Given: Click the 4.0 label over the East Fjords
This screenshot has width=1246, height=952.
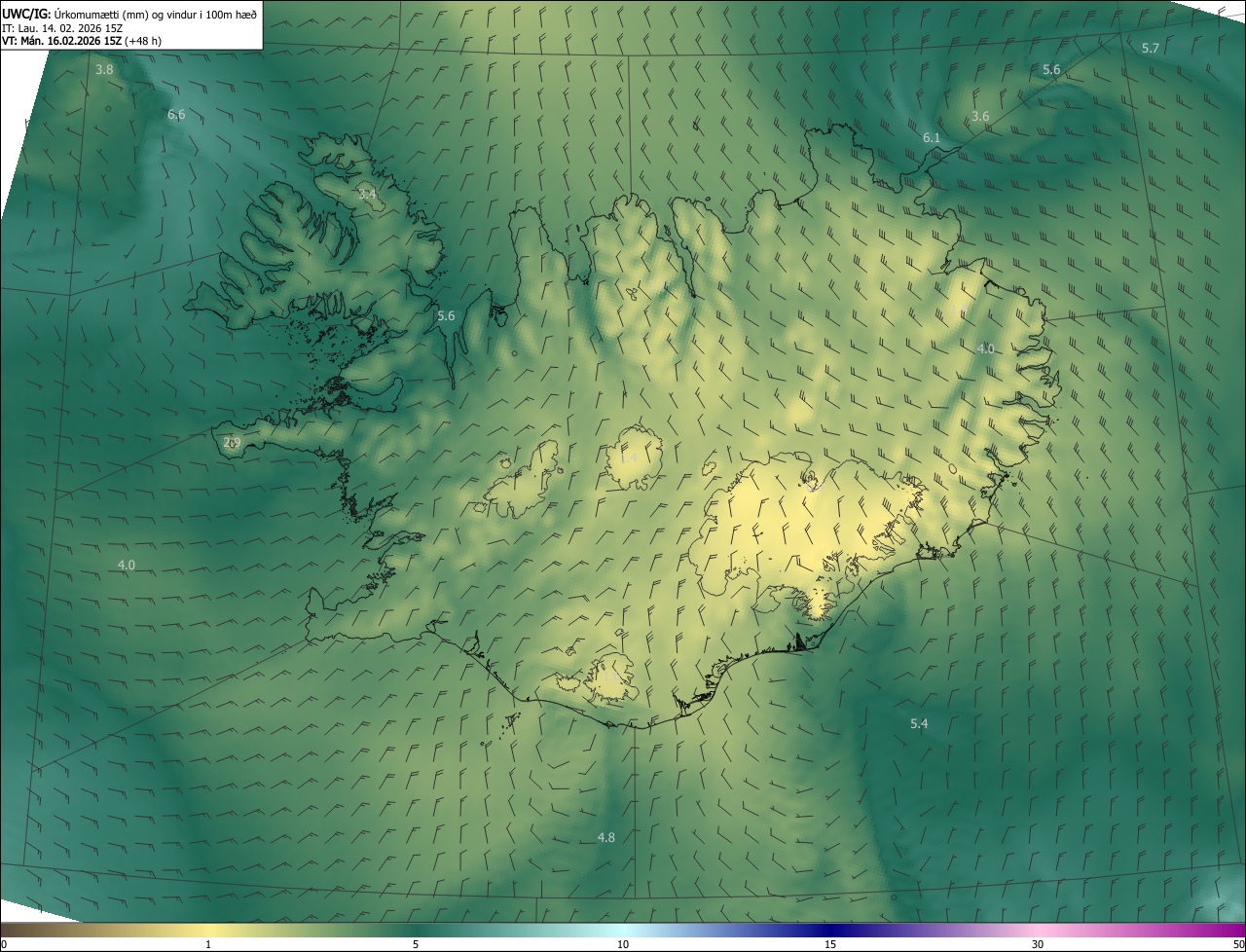Looking at the screenshot, I should [986, 348].
